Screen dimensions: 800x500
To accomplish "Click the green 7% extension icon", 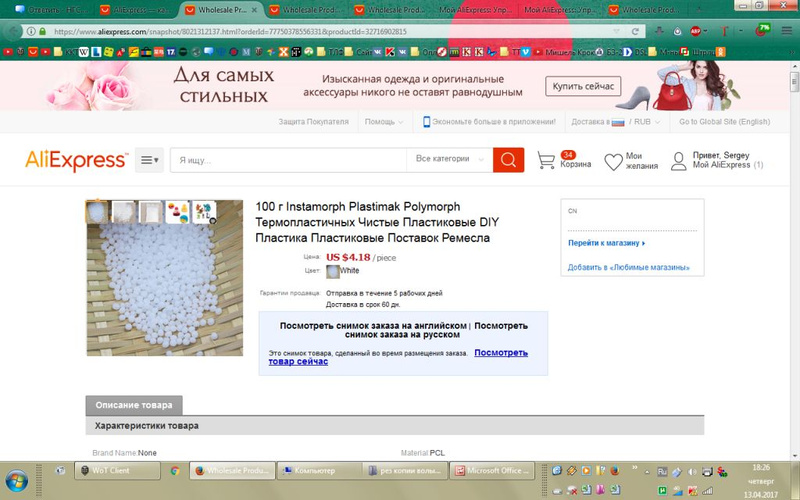I will (762, 31).
